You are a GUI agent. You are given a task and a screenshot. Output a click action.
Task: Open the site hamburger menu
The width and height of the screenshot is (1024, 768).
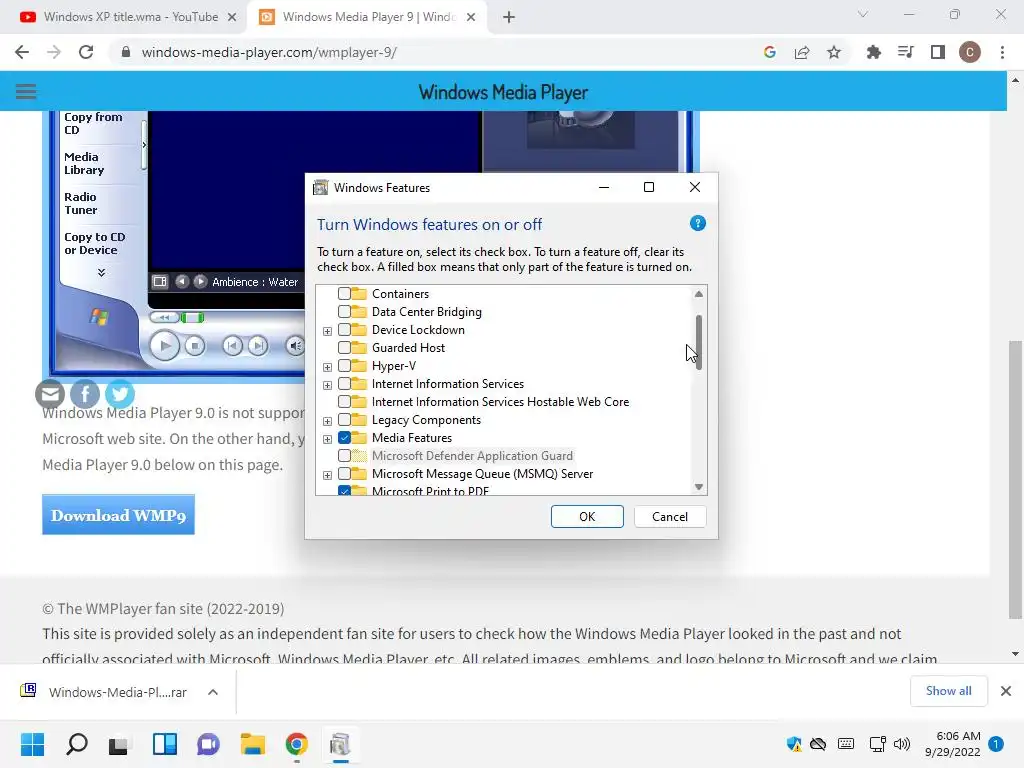[x=25, y=91]
